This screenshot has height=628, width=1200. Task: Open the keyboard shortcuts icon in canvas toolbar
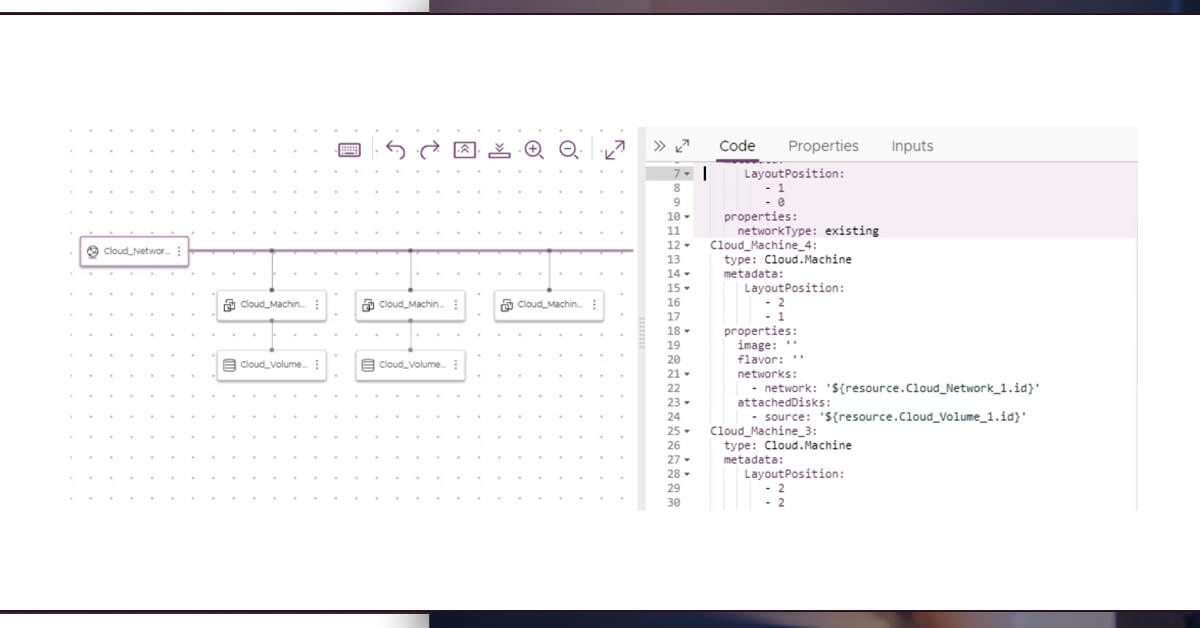349,150
